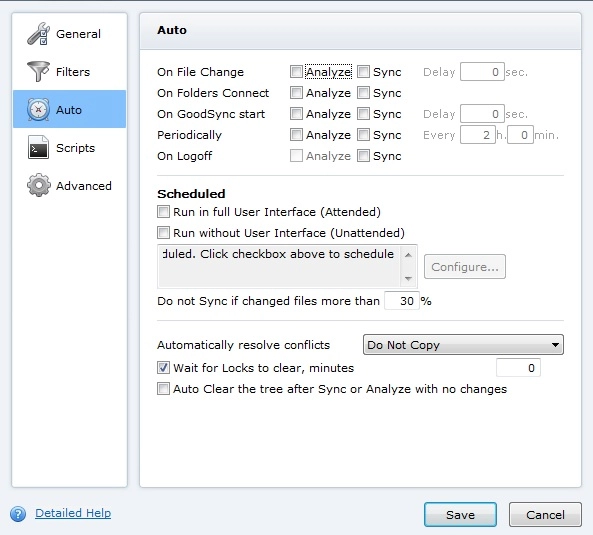Check Auto Clear the tree after Sync
Viewport: 593px width, 535px height.
tap(163, 389)
